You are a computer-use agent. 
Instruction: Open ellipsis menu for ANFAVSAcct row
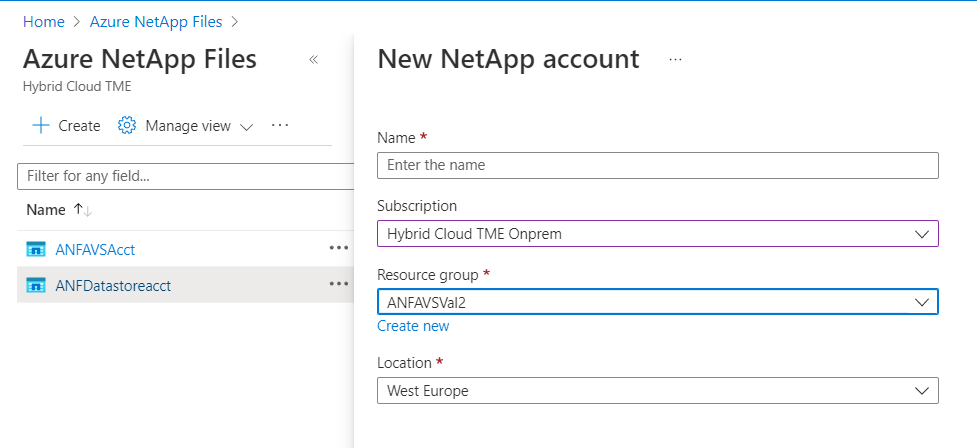pos(338,249)
